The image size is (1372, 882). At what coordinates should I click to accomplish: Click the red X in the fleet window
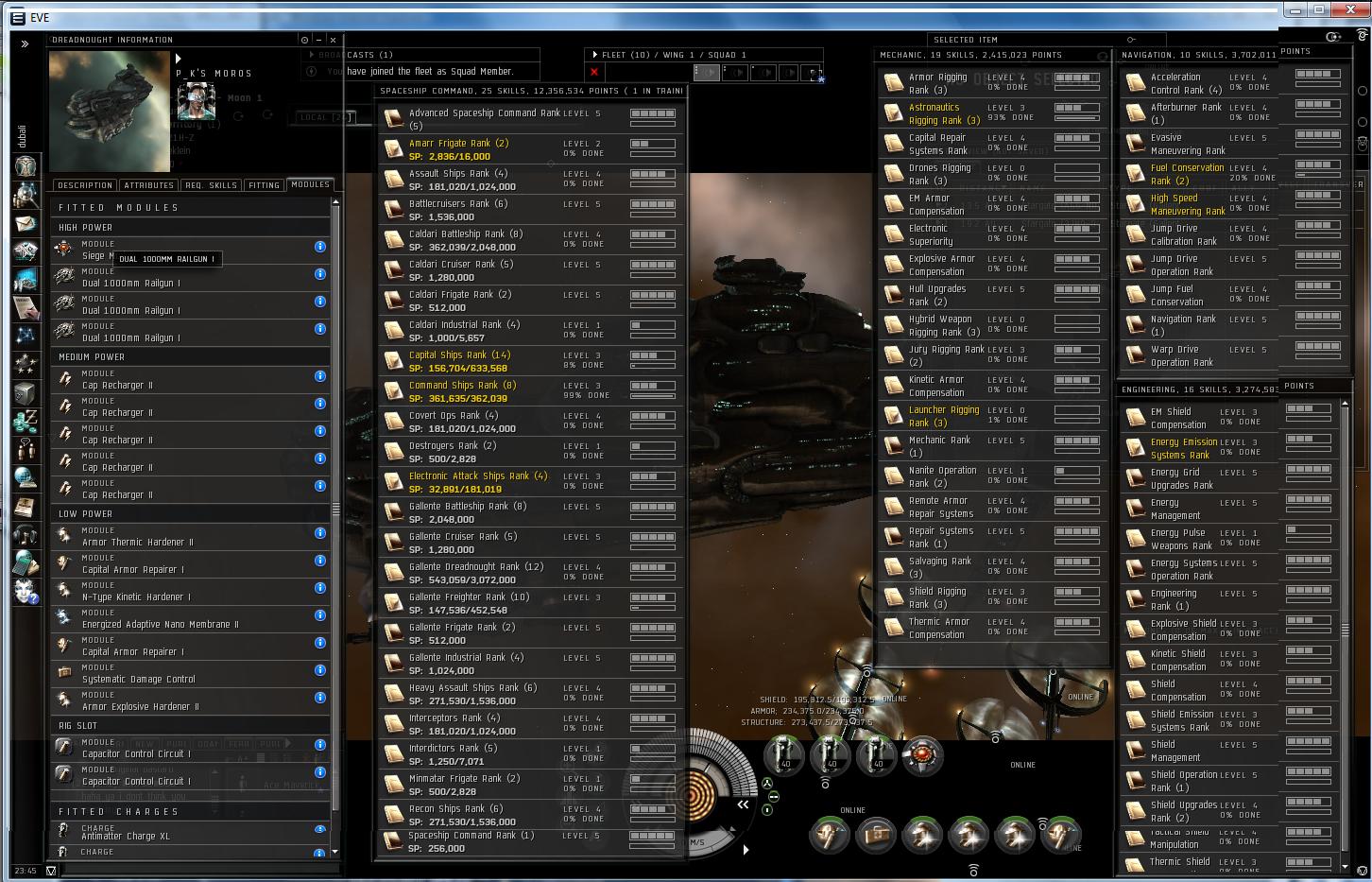click(x=594, y=72)
